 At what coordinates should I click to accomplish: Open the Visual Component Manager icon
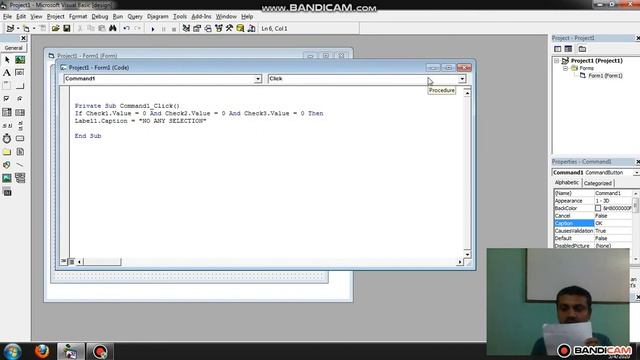[x=251, y=28]
